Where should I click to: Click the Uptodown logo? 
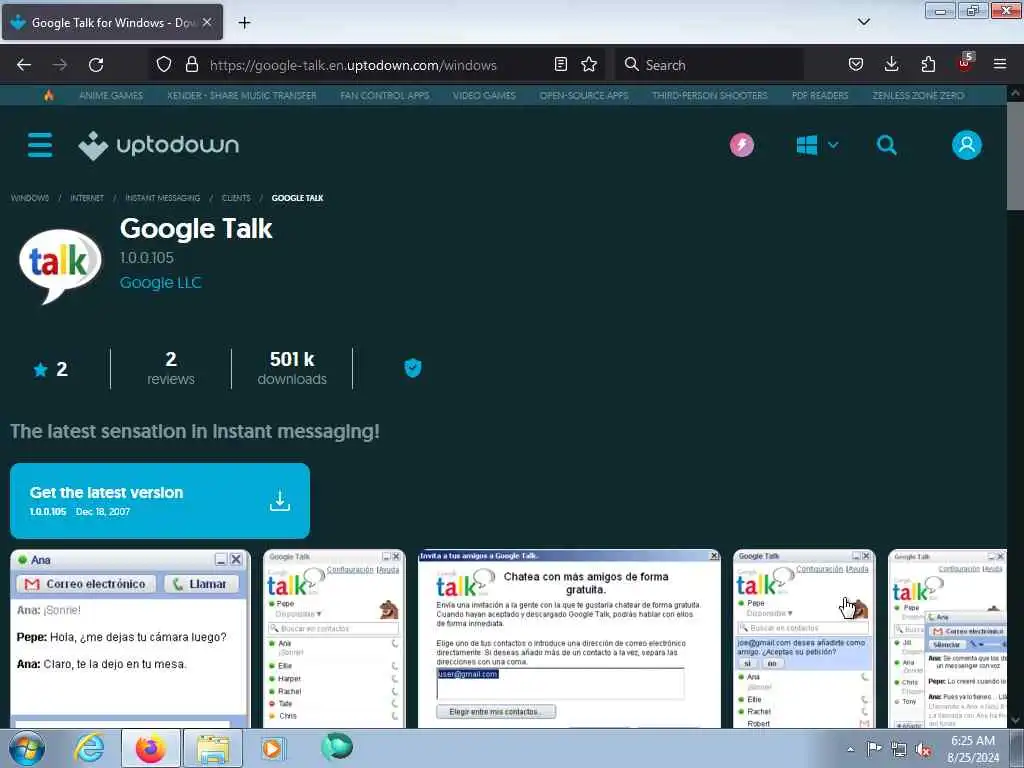pos(158,145)
